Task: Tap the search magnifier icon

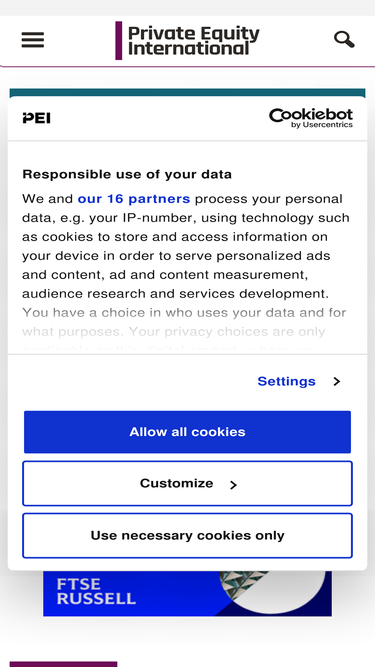Action: point(344,40)
